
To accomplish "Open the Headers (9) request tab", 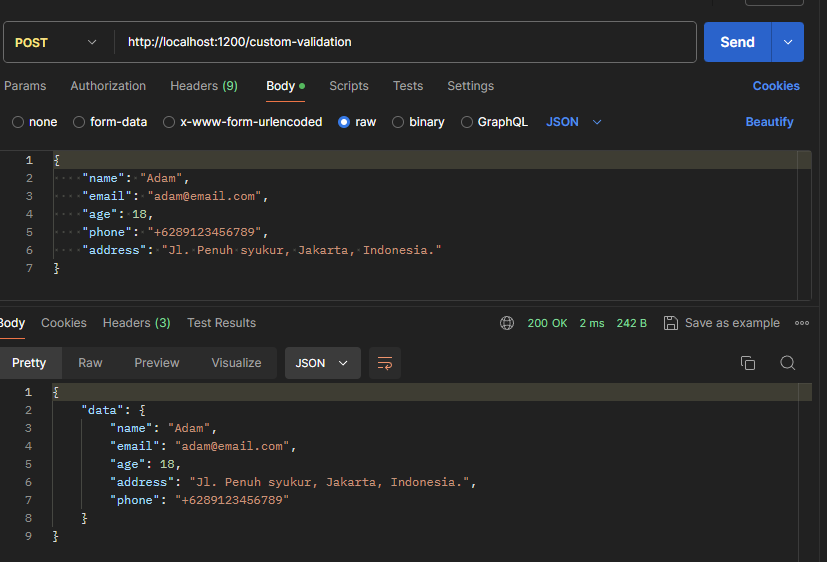I will 204,85.
